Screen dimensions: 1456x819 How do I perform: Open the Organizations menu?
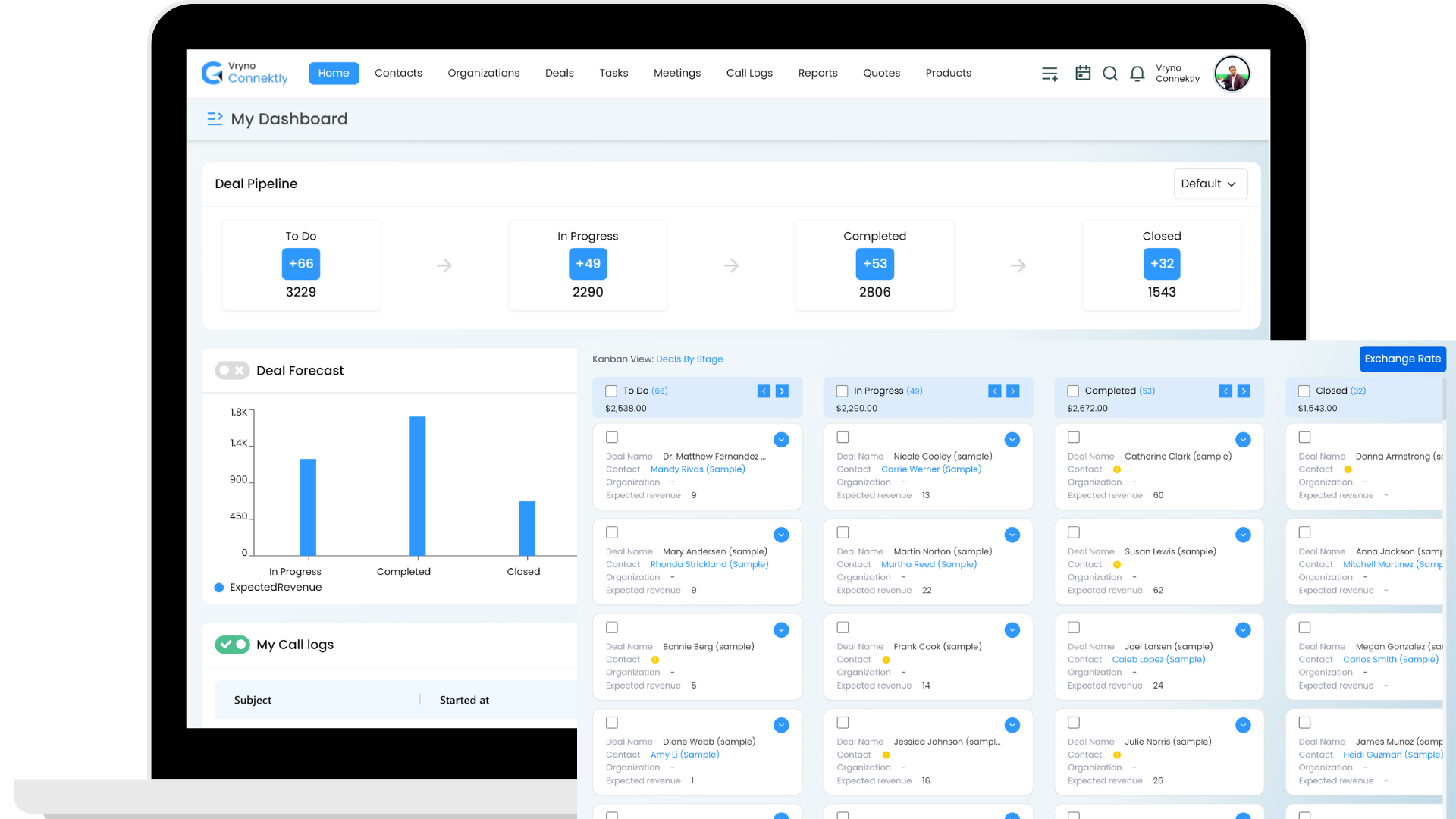tap(484, 73)
